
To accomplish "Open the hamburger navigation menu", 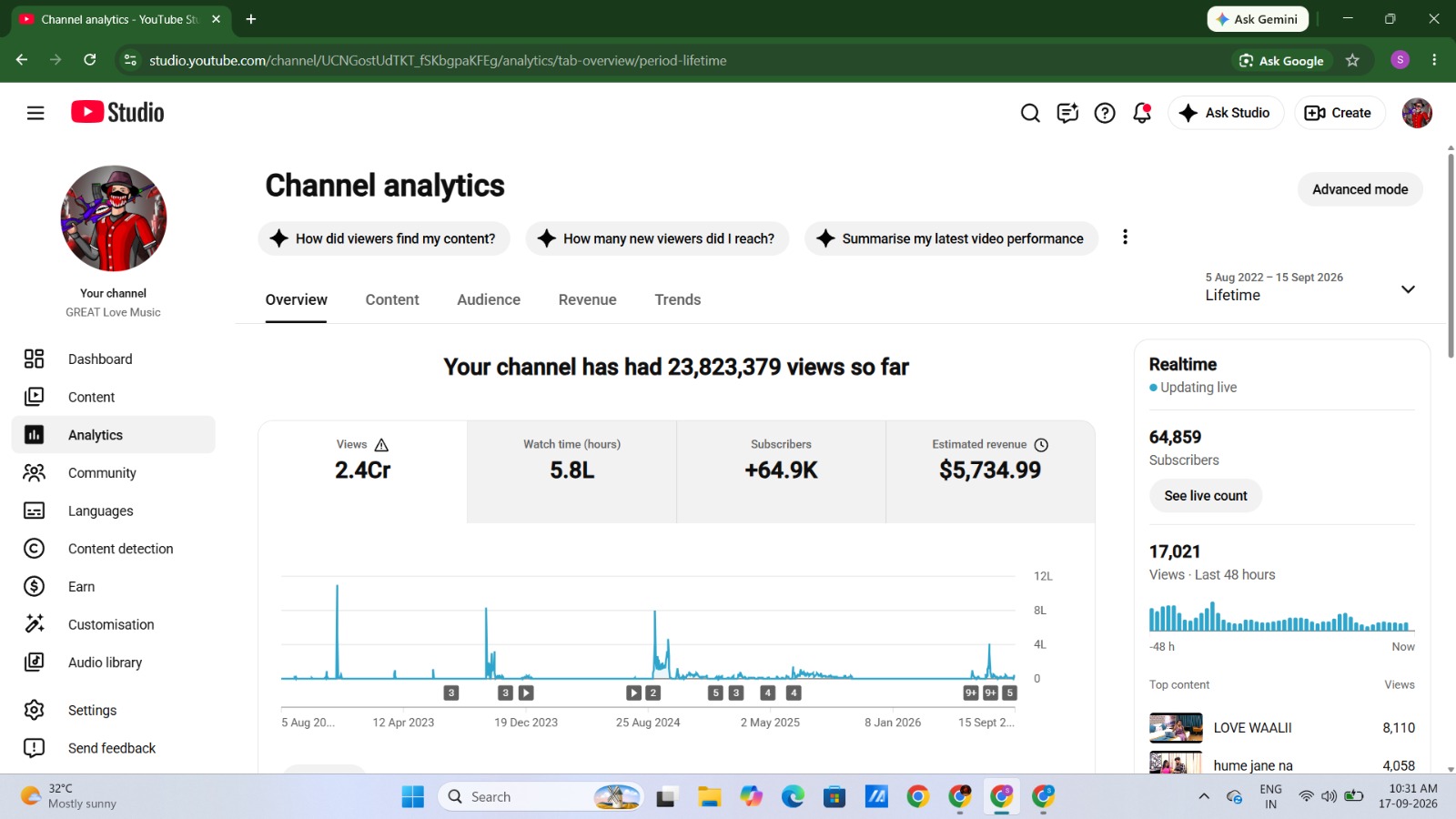I will 35,113.
